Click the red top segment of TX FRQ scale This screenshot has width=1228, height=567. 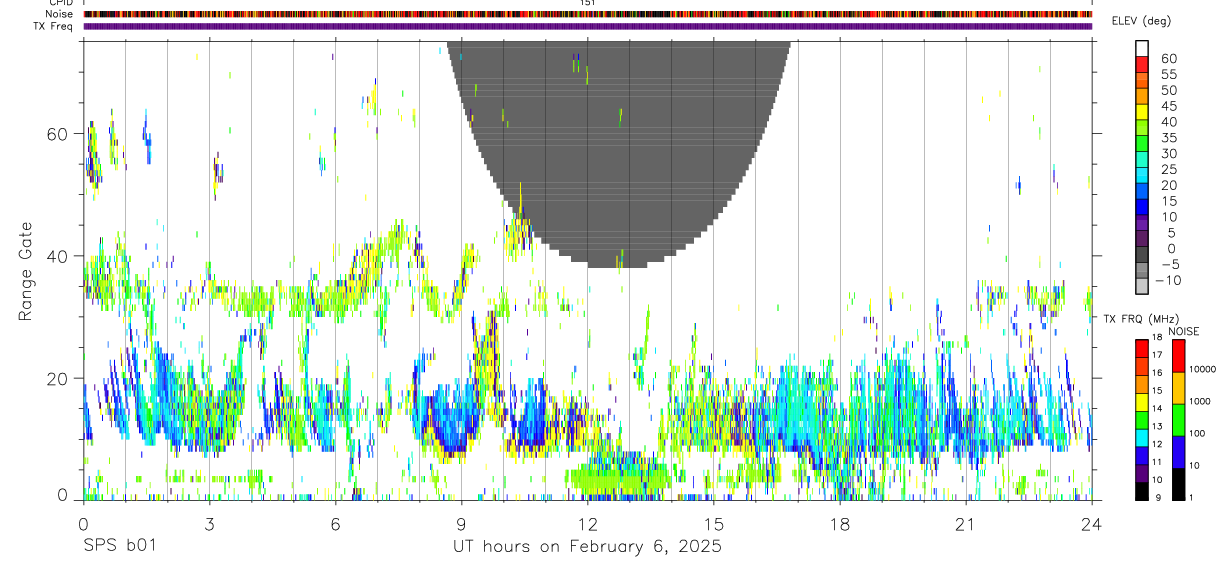[1142, 349]
